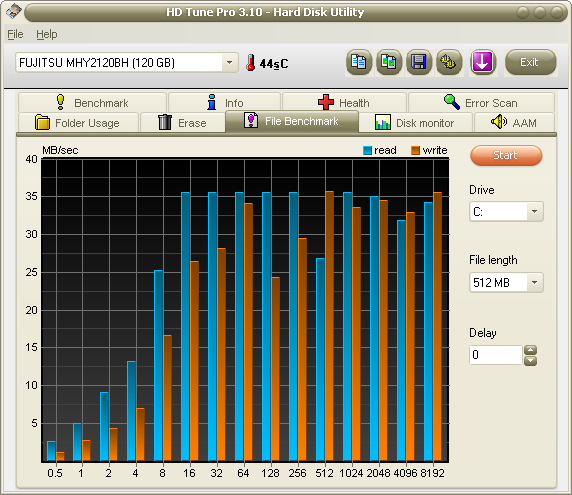Open the options gear icon
The width and height of the screenshot is (572, 495).
point(449,62)
